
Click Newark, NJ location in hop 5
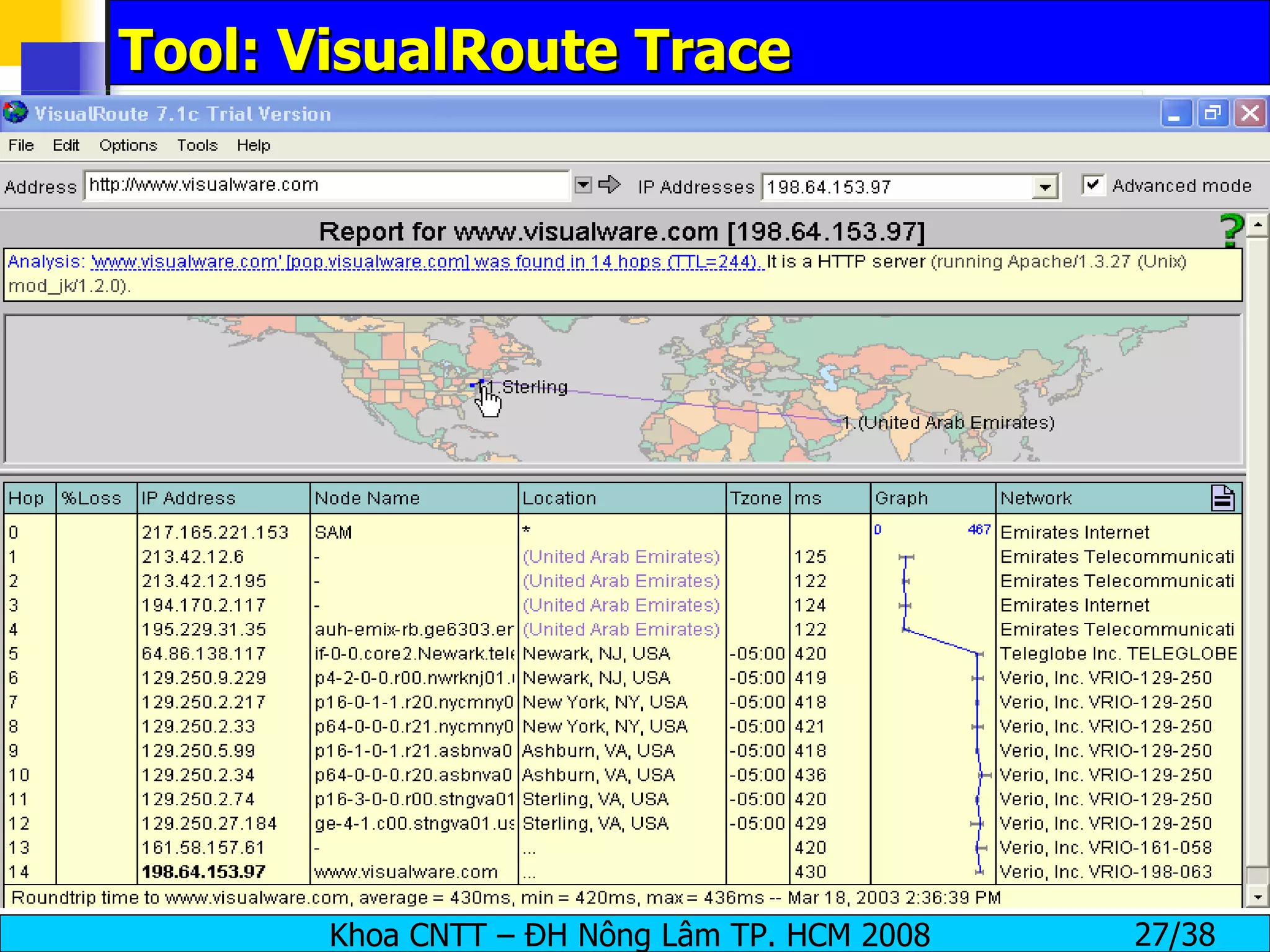point(597,653)
